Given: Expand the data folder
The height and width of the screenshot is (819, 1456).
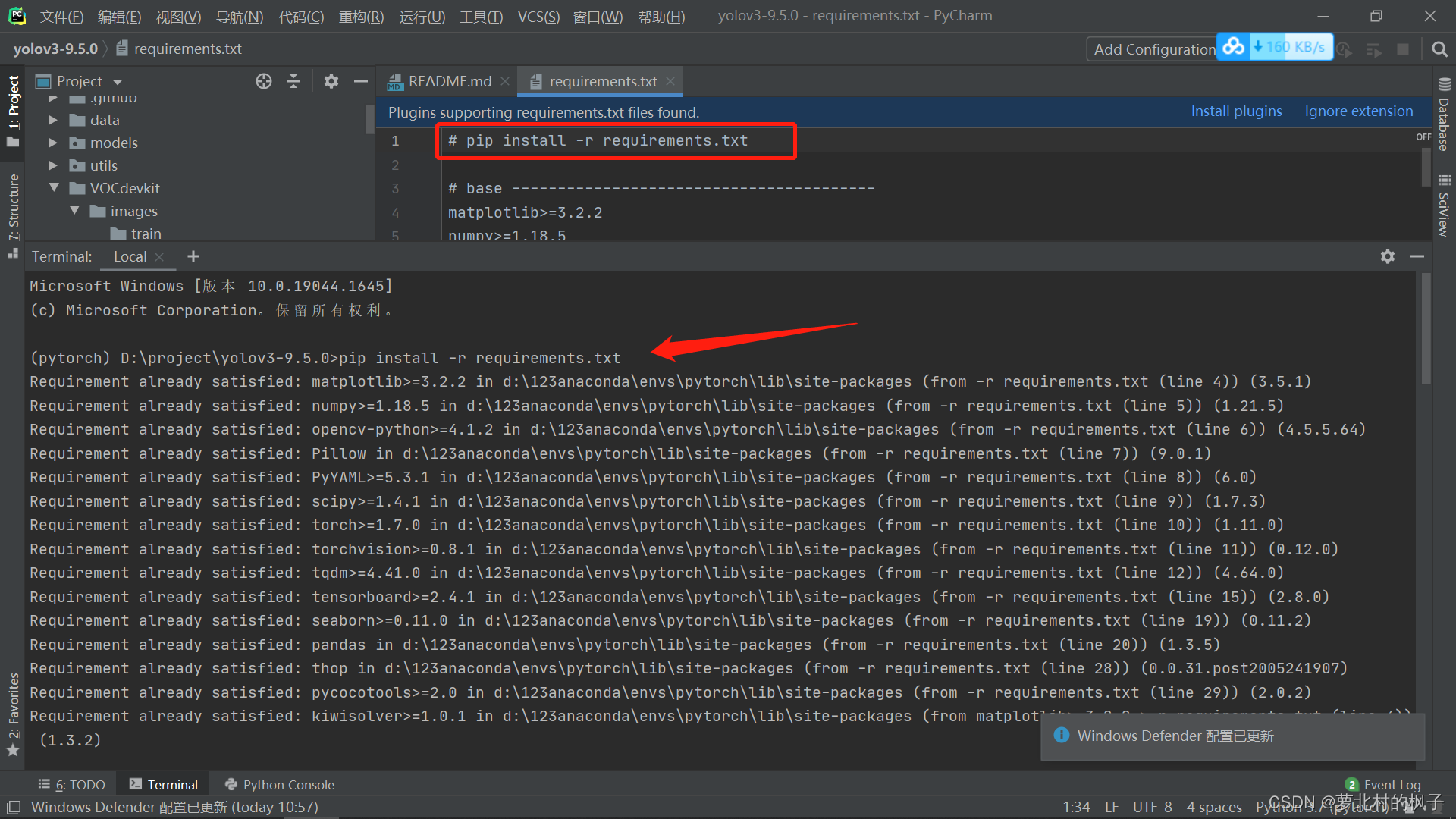Looking at the screenshot, I should (x=52, y=120).
